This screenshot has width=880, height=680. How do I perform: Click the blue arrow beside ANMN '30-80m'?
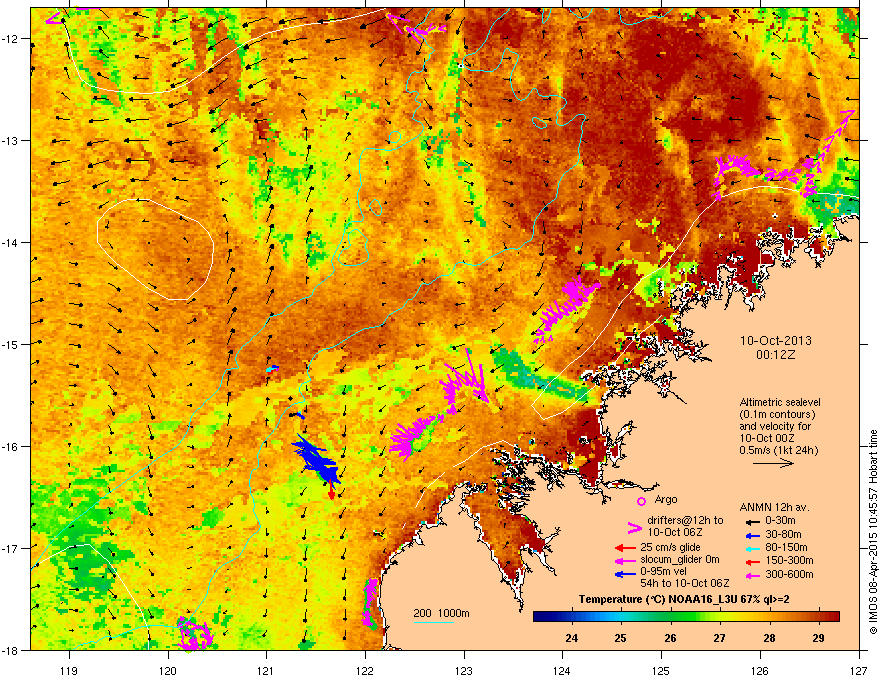(751, 535)
